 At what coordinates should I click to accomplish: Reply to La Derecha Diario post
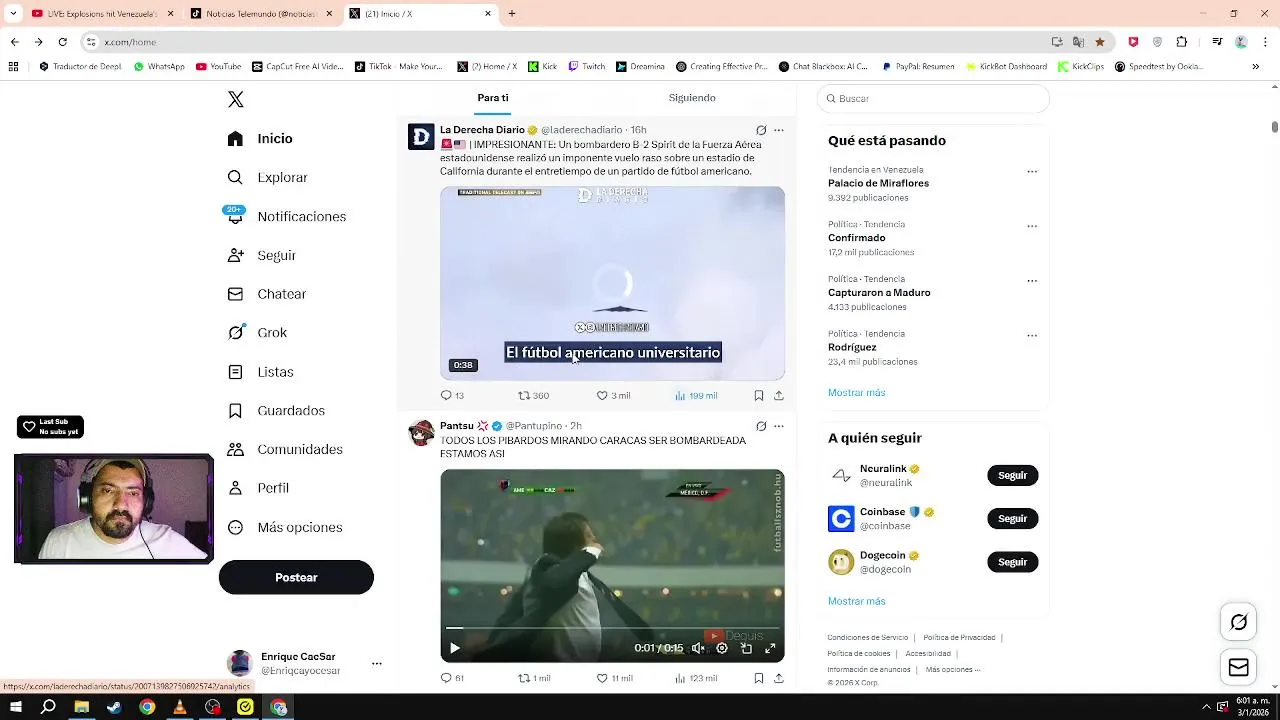pyautogui.click(x=452, y=395)
